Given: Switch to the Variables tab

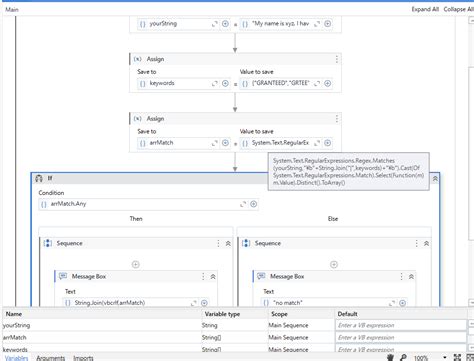Looking at the screenshot, I should [x=16, y=358].
